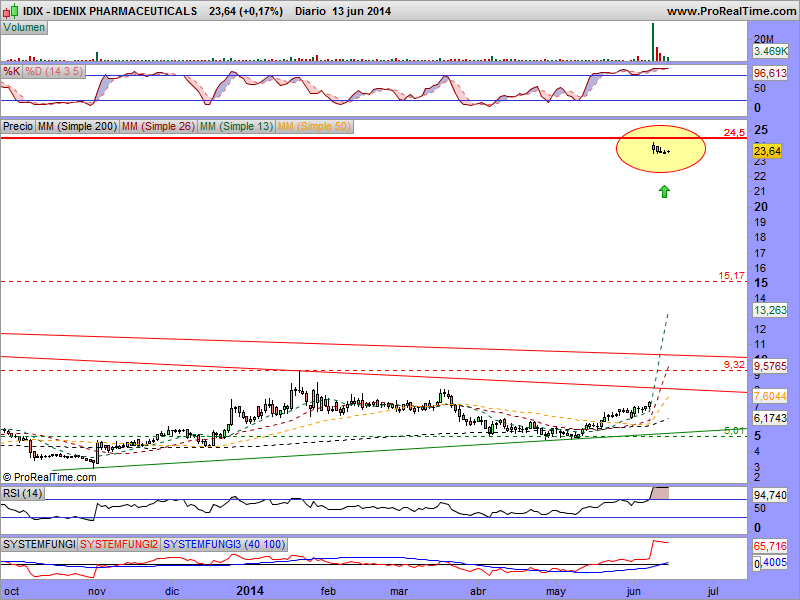
Task: Click the MM (Simple 200) moving average label
Action: point(78,126)
